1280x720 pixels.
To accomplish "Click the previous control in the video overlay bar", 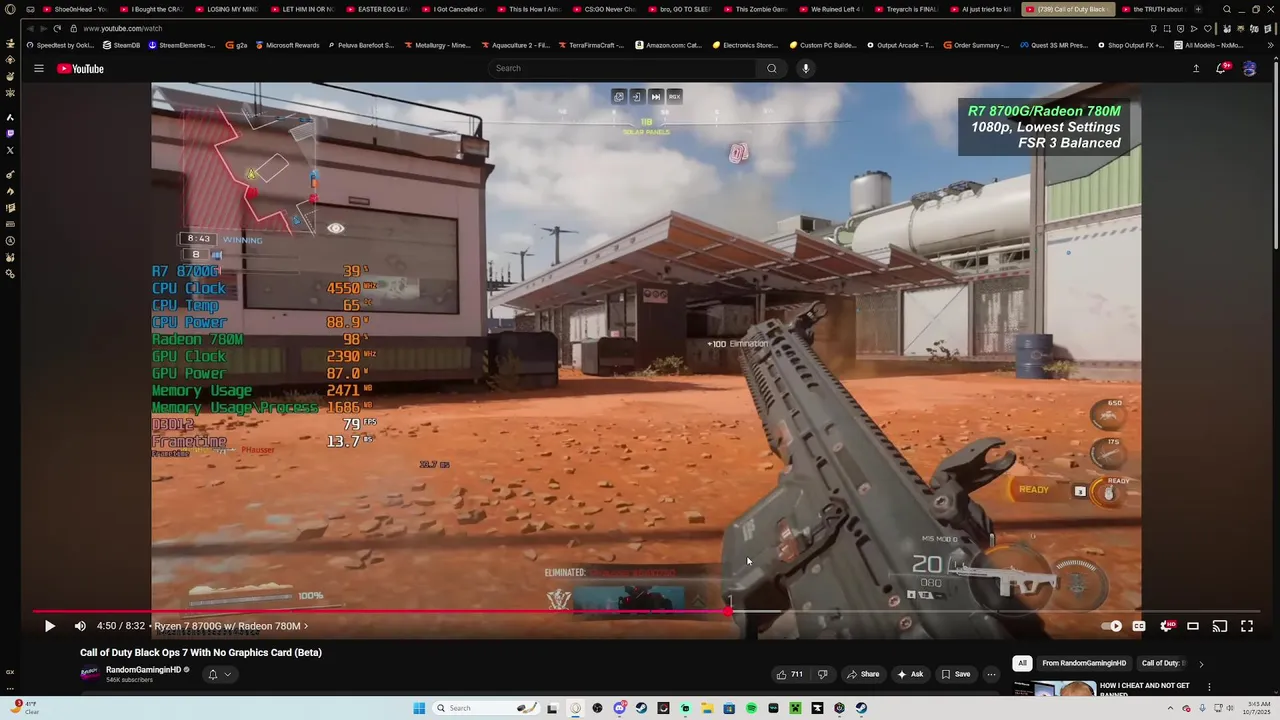I will (x=637, y=96).
